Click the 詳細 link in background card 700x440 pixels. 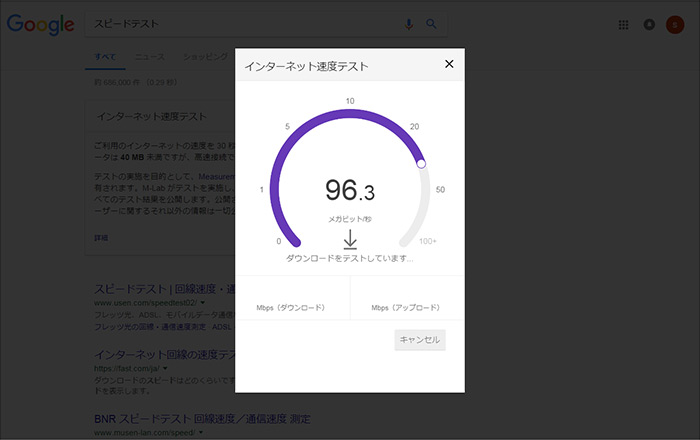tap(101, 238)
